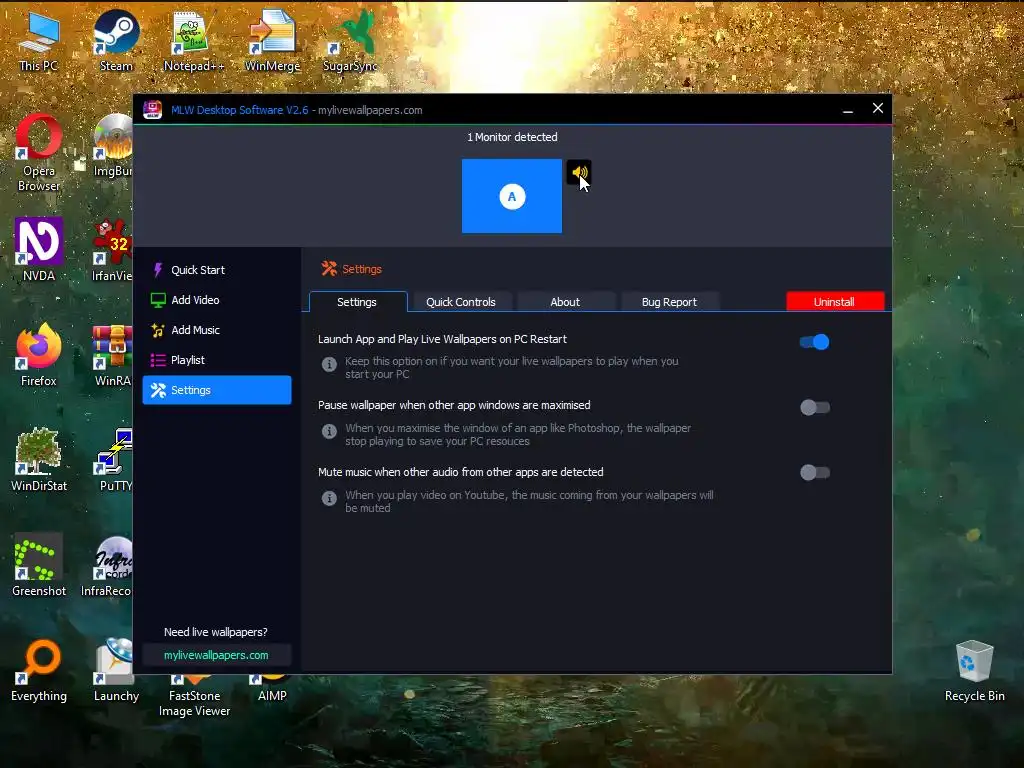1024x768 pixels.
Task: Click the NVDA desktop icon
Action: (x=39, y=250)
